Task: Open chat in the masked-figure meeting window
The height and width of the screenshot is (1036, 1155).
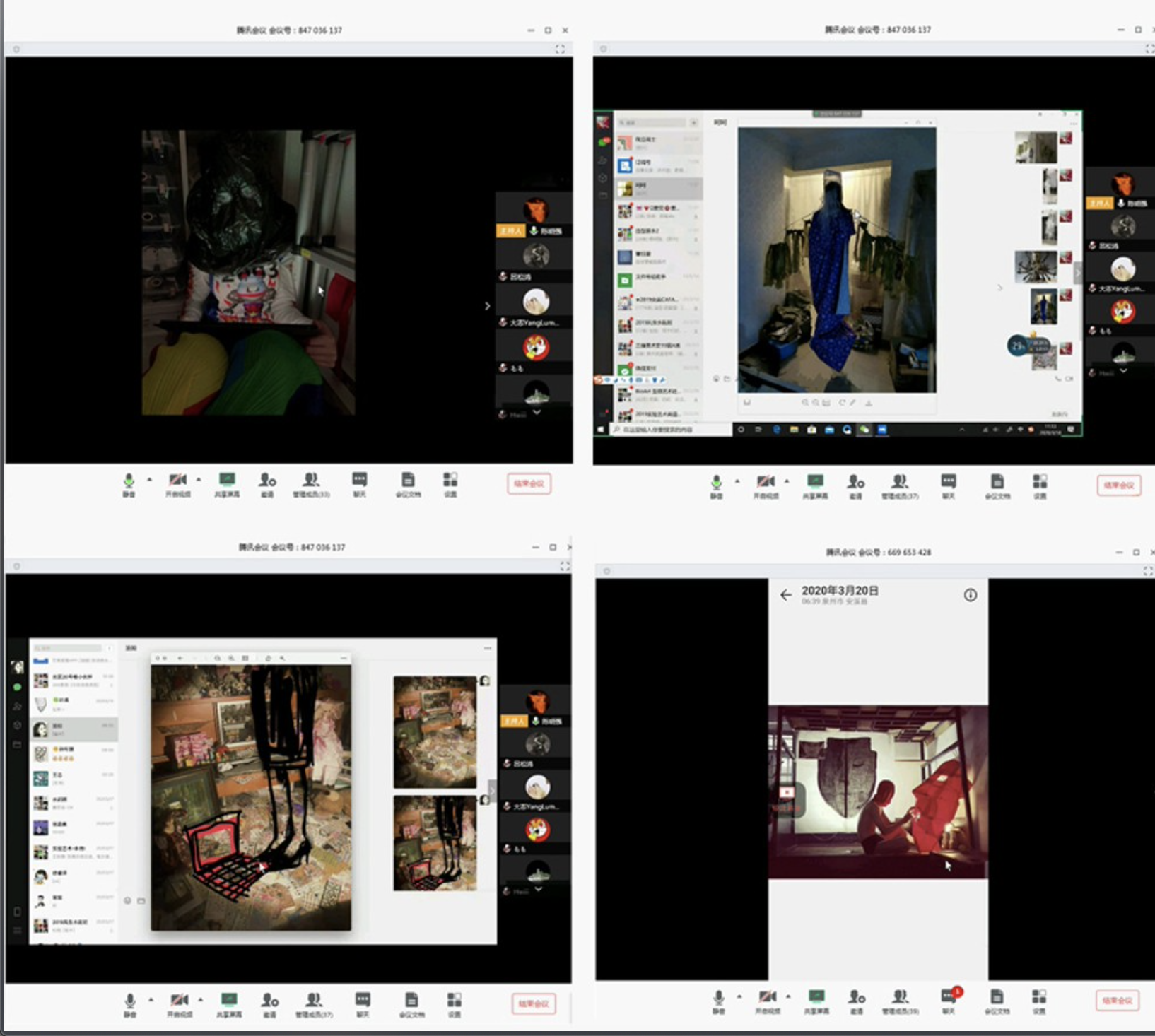Action: coord(360,485)
